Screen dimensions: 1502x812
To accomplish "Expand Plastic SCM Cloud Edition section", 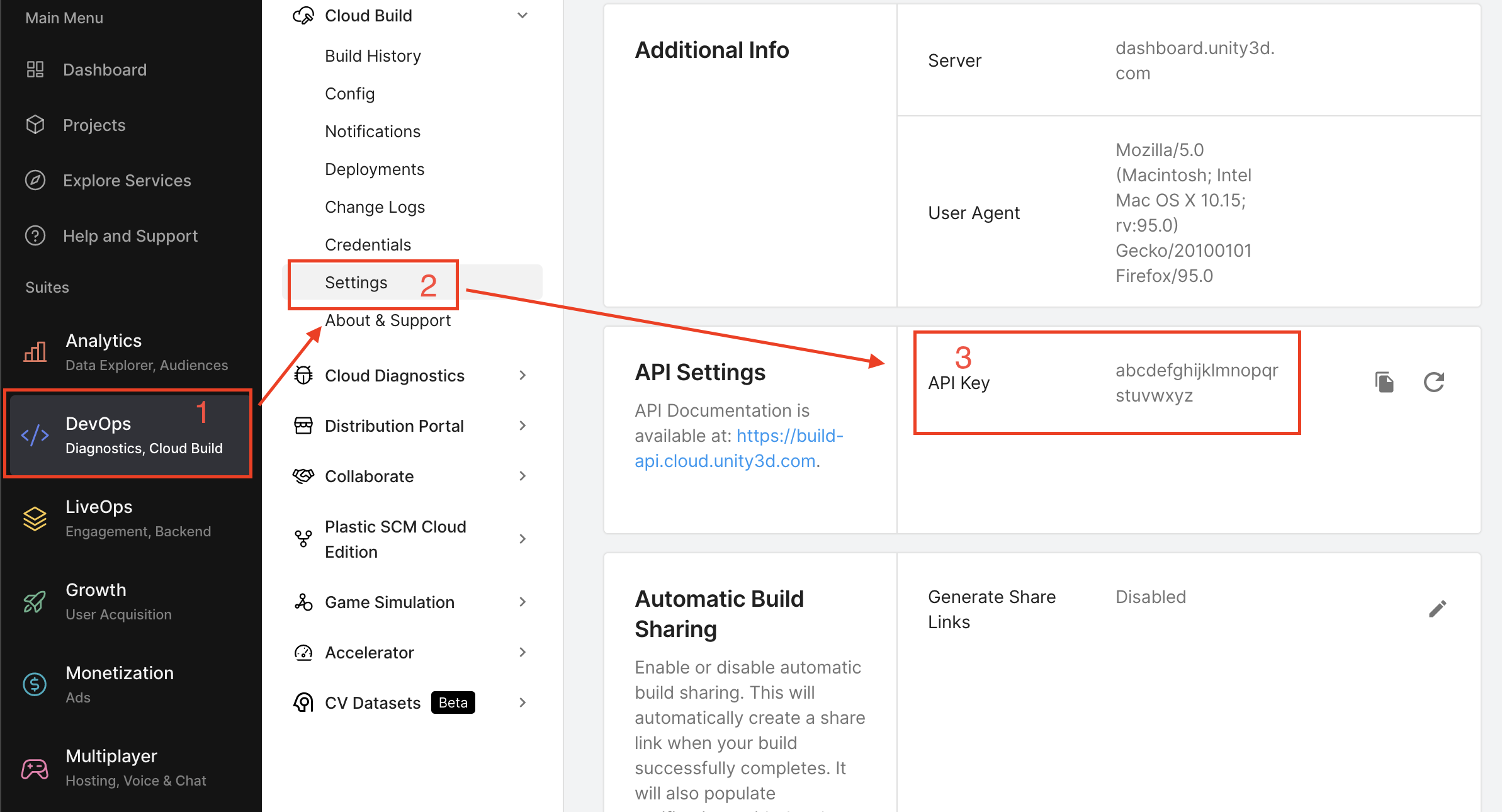I will (522, 539).
